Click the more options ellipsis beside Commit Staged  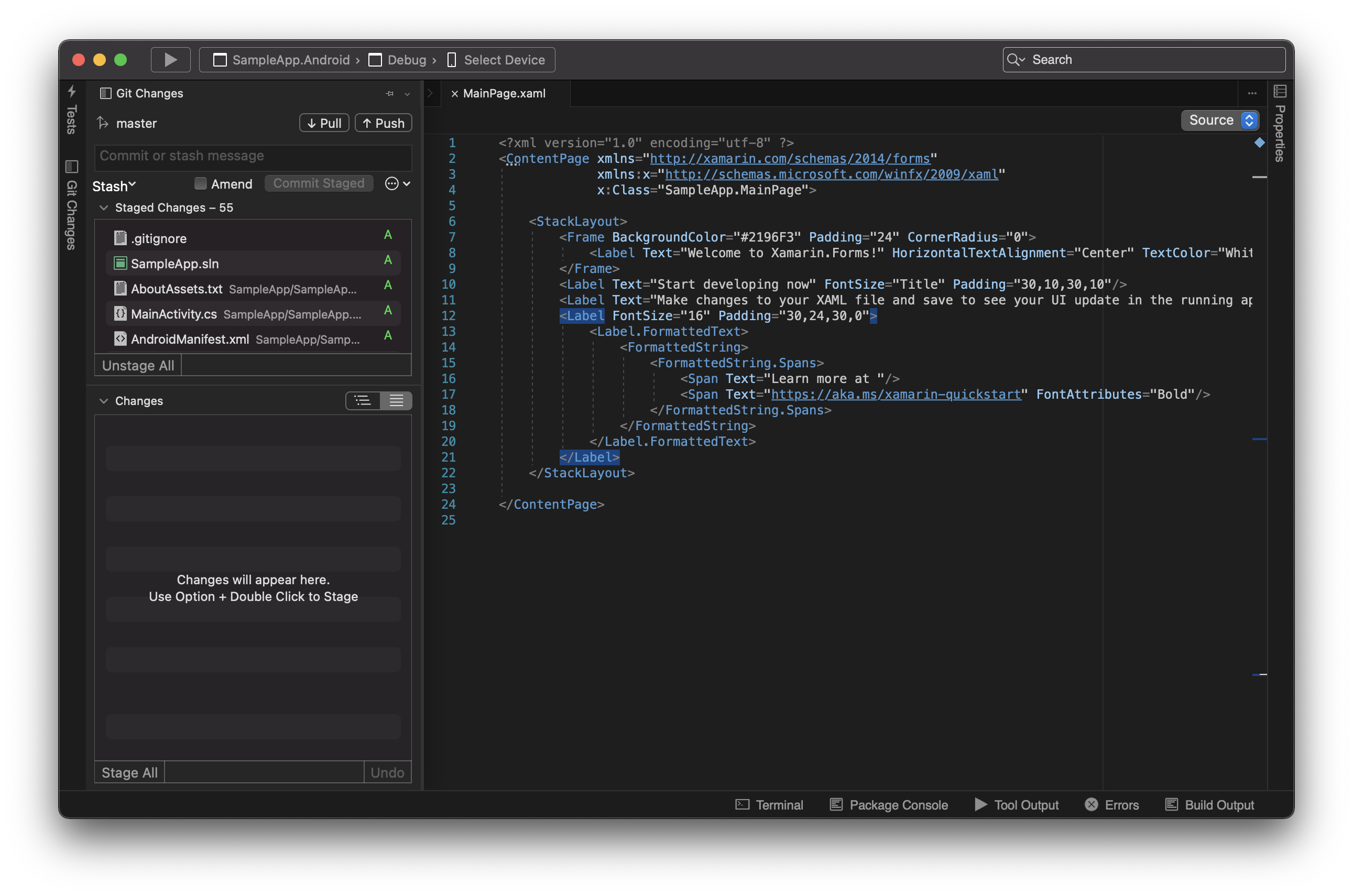point(392,183)
